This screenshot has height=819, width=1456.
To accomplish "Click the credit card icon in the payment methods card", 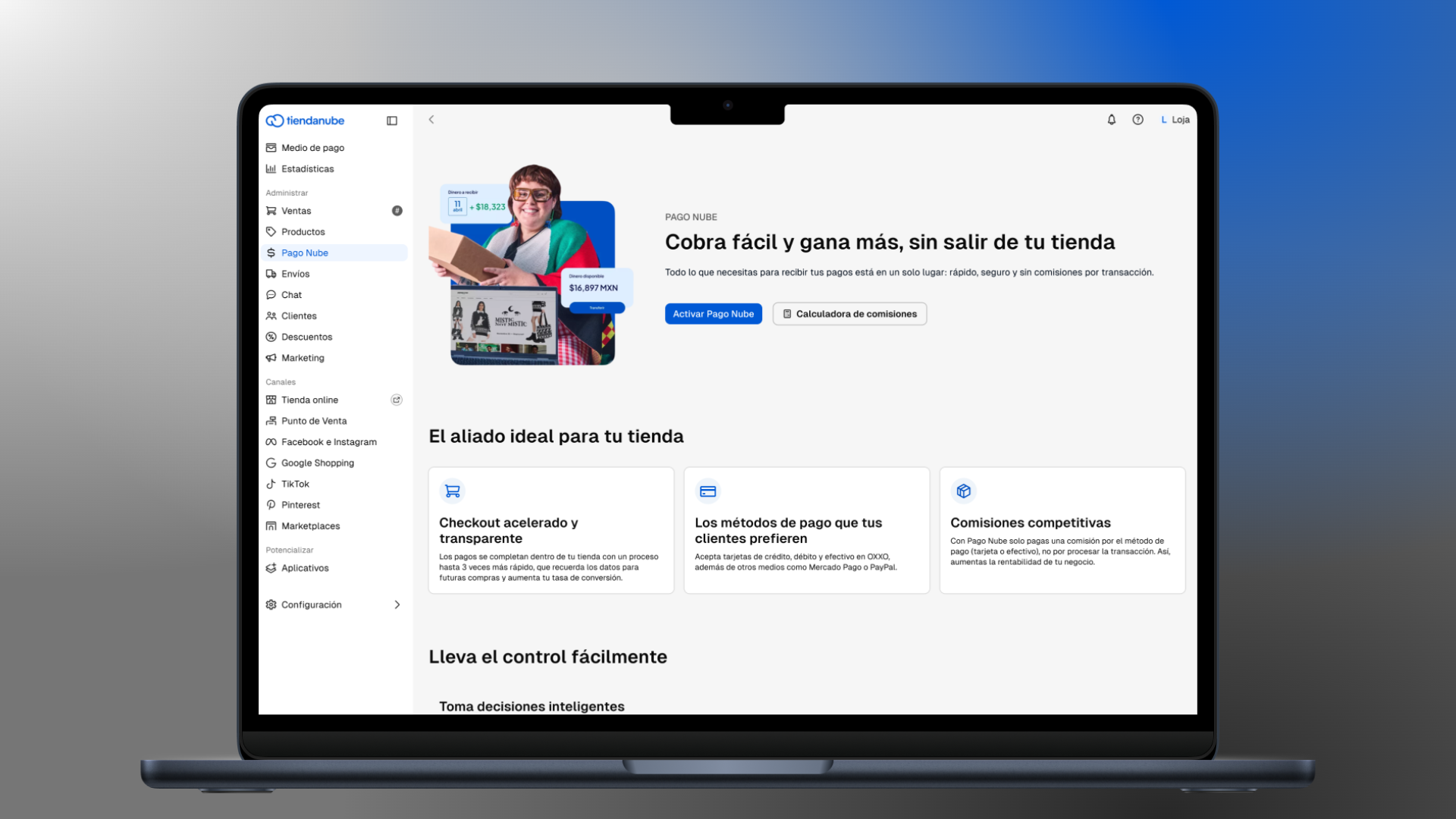I will coord(708,491).
